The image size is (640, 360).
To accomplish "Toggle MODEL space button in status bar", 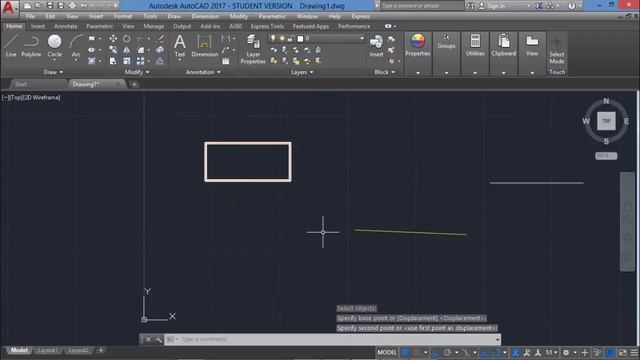I will (387, 352).
